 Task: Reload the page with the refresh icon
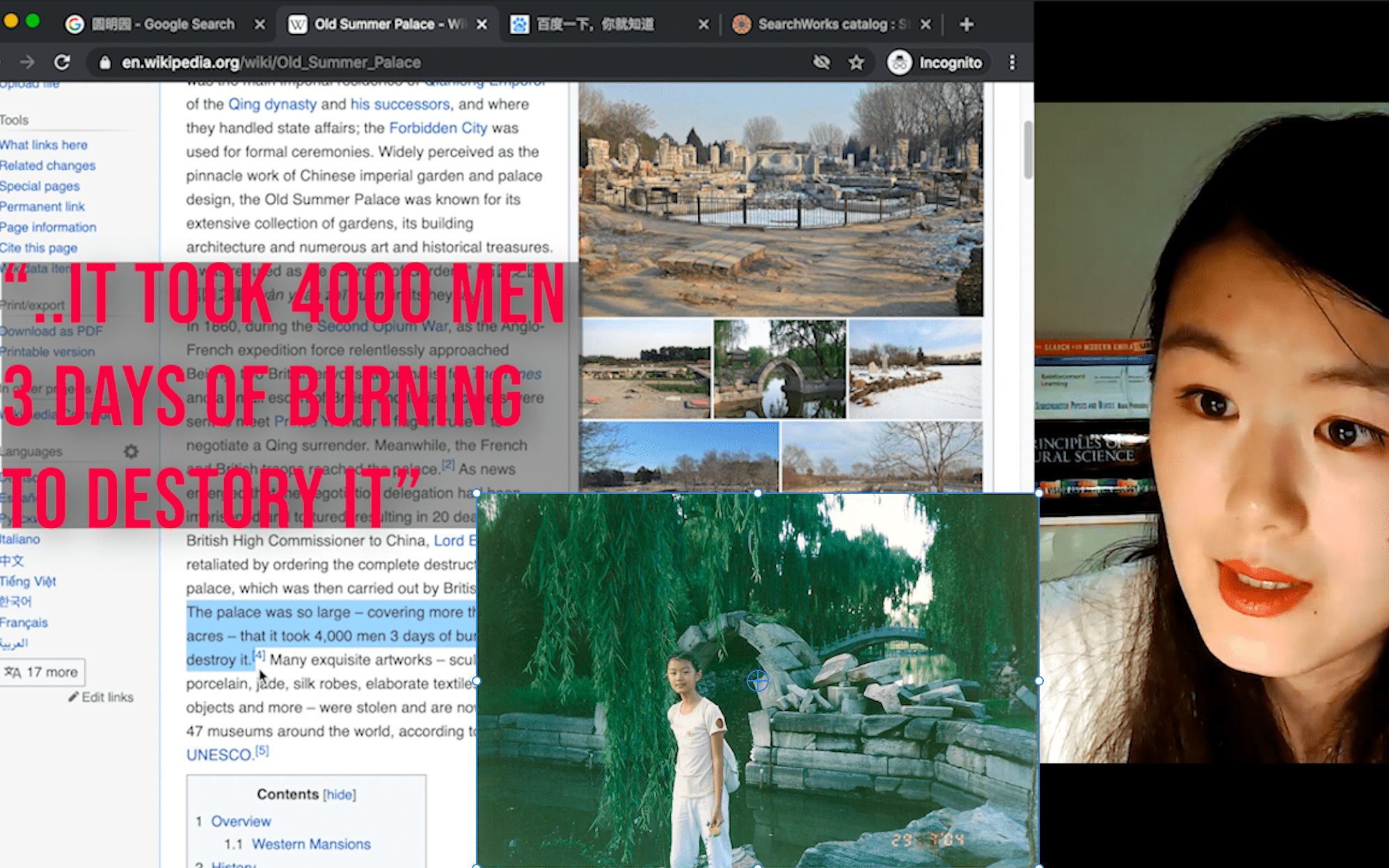pyautogui.click(x=62, y=63)
